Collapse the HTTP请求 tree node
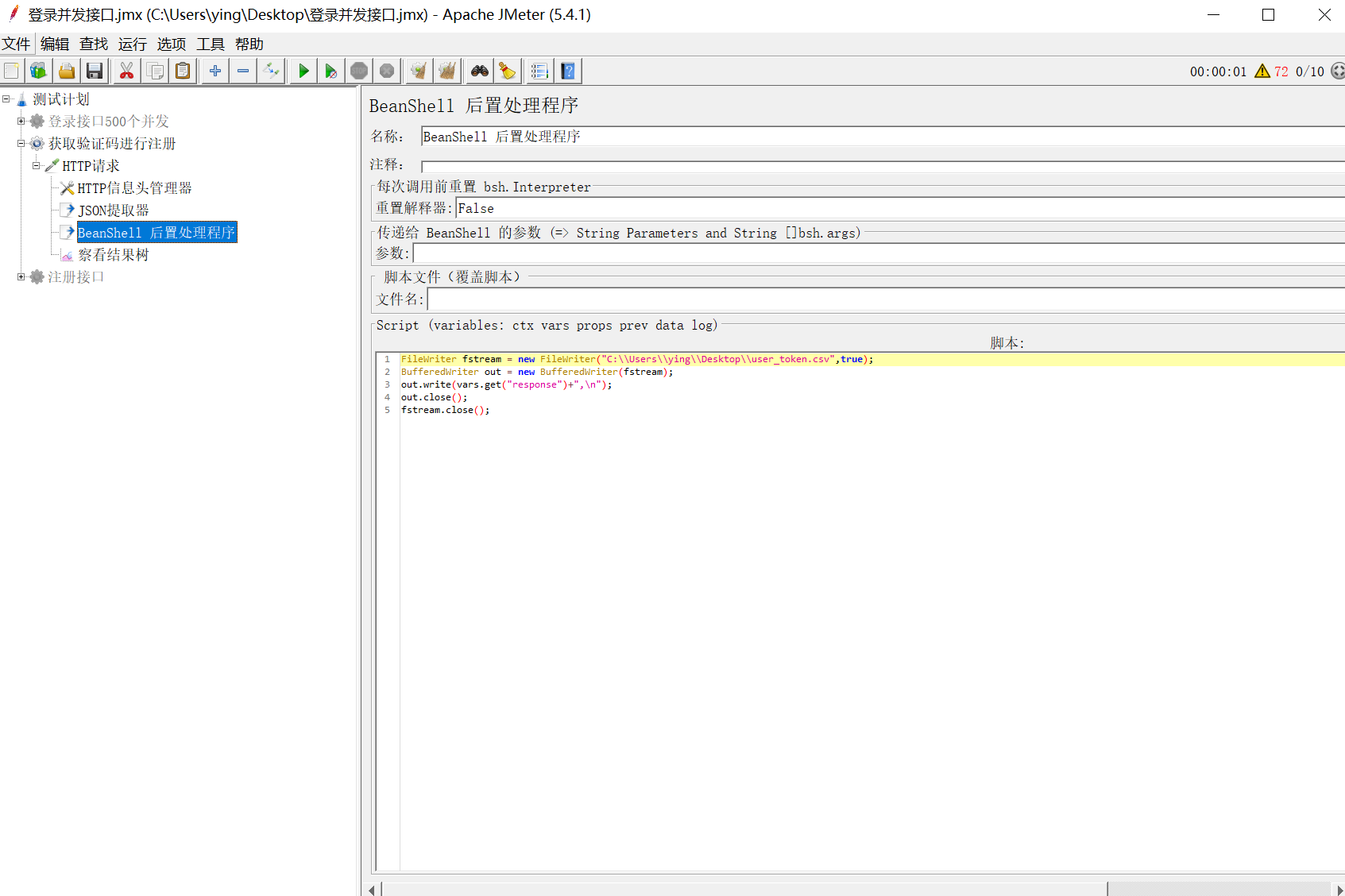Image resolution: width=1345 pixels, height=896 pixels. tap(36, 166)
